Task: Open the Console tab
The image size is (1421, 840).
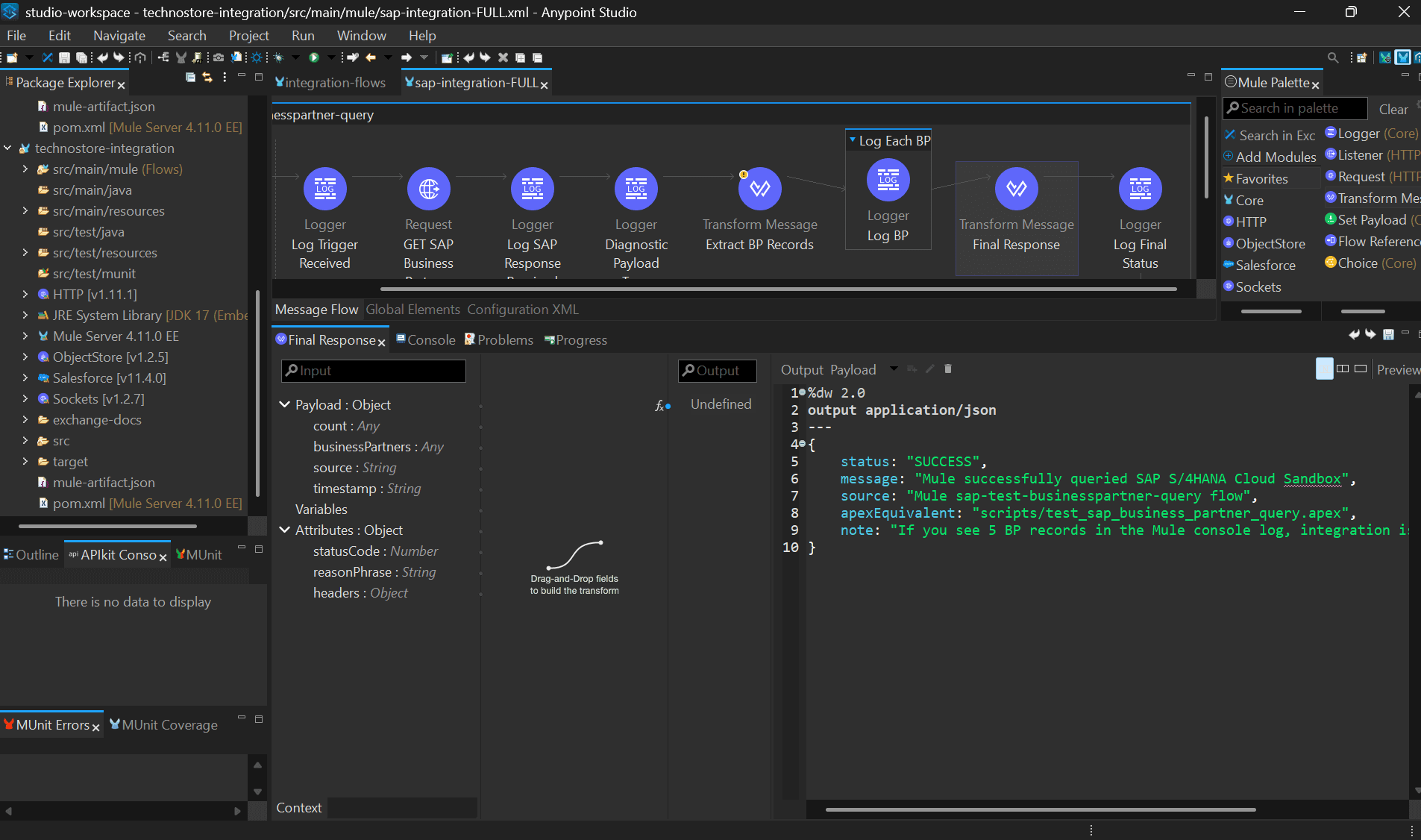Action: point(426,339)
